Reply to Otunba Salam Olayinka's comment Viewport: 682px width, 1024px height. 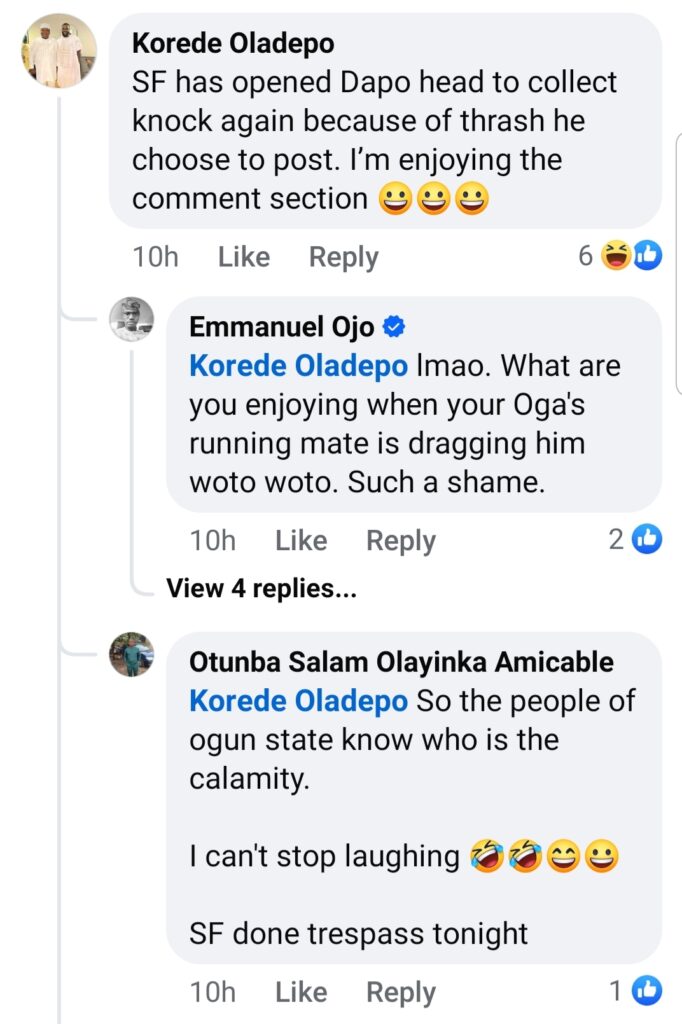tap(401, 992)
